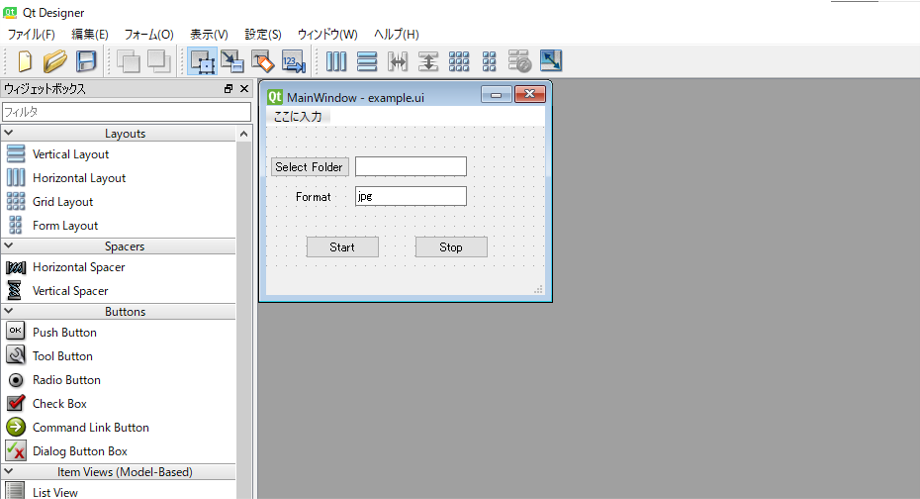Select Push Button widget
920x499 pixels.
[65, 332]
